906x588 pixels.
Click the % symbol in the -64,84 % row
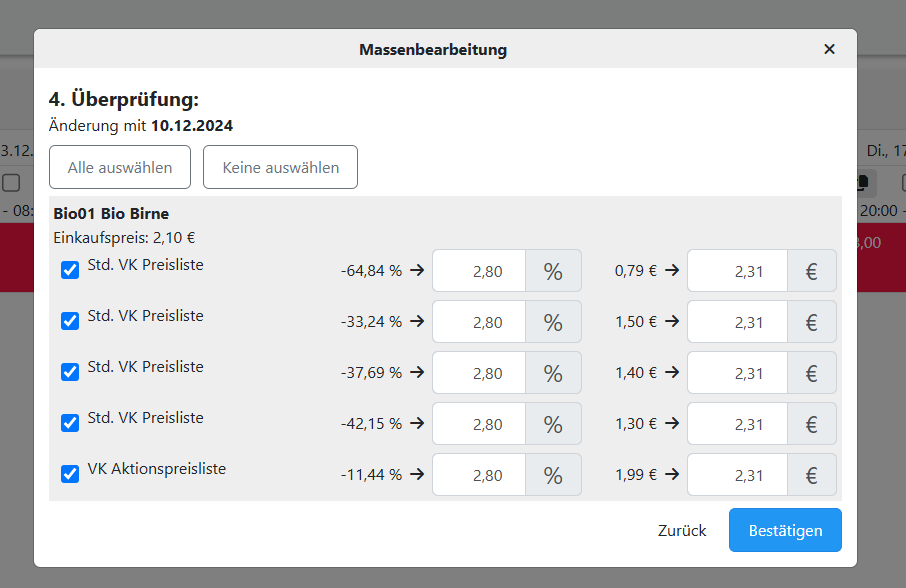pyautogui.click(x=553, y=271)
